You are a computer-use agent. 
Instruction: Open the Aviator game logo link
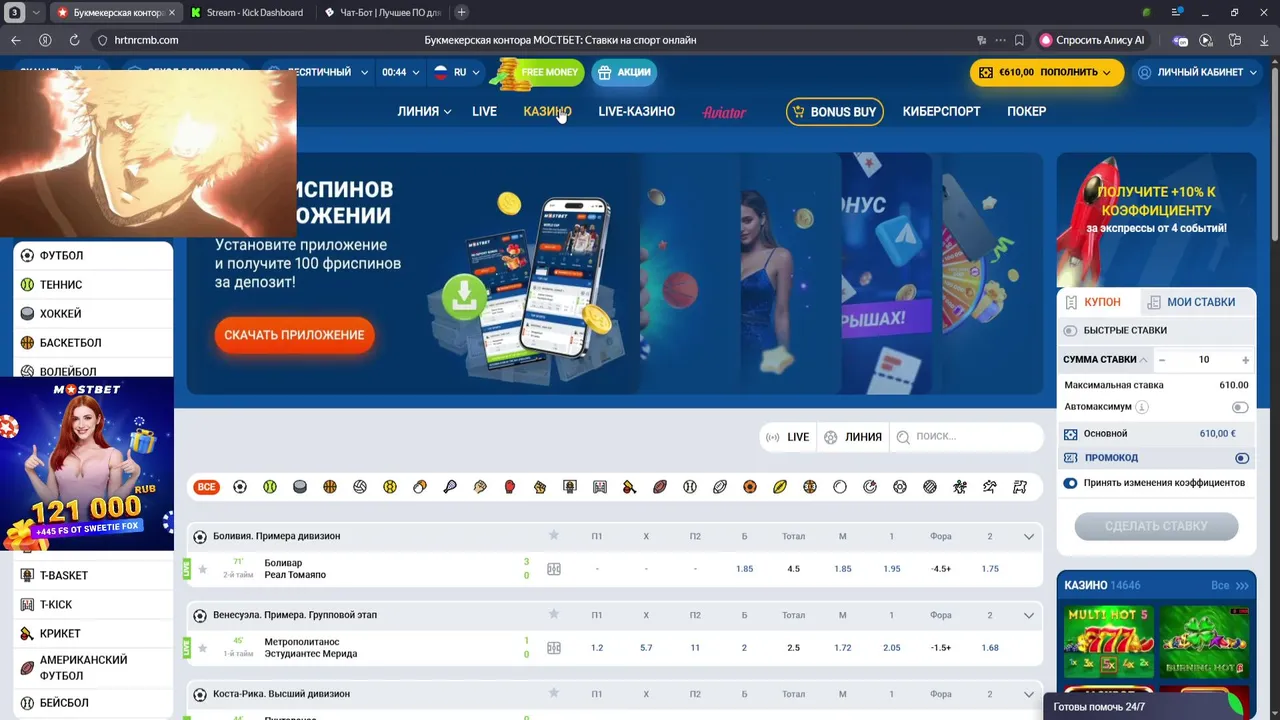click(725, 112)
